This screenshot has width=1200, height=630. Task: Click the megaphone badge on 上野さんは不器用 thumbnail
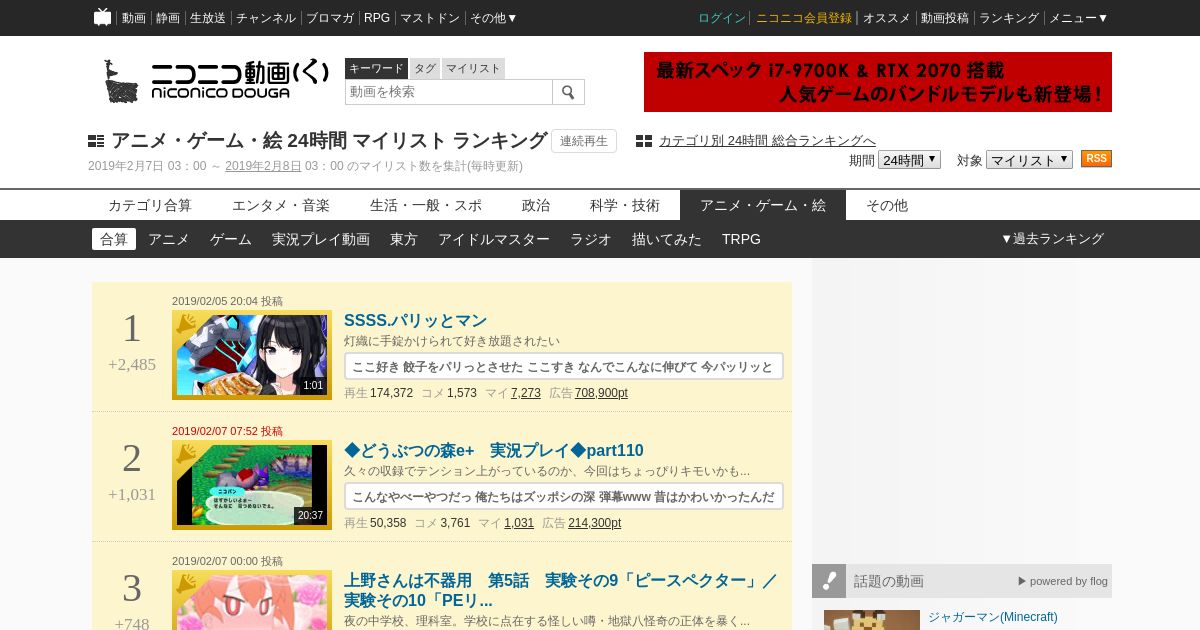[x=186, y=584]
